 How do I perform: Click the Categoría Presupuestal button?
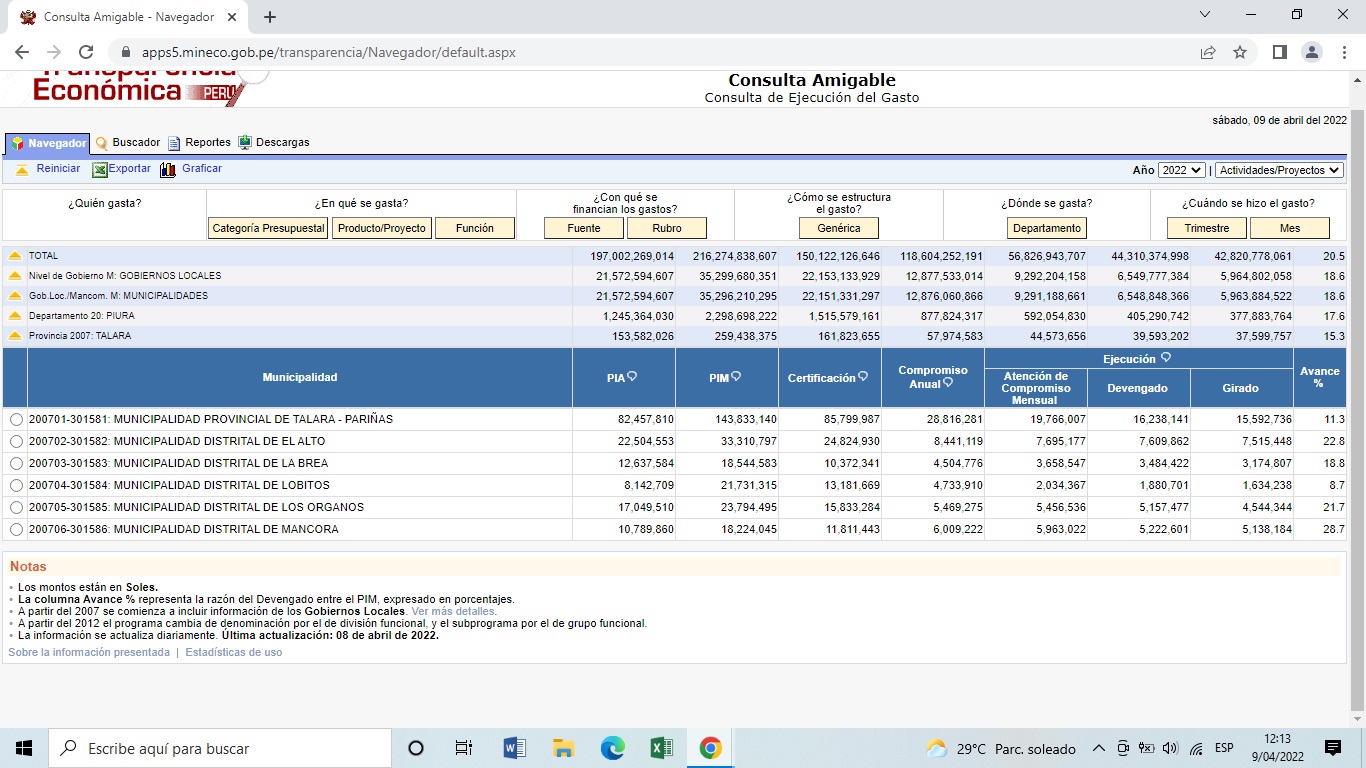[269, 228]
